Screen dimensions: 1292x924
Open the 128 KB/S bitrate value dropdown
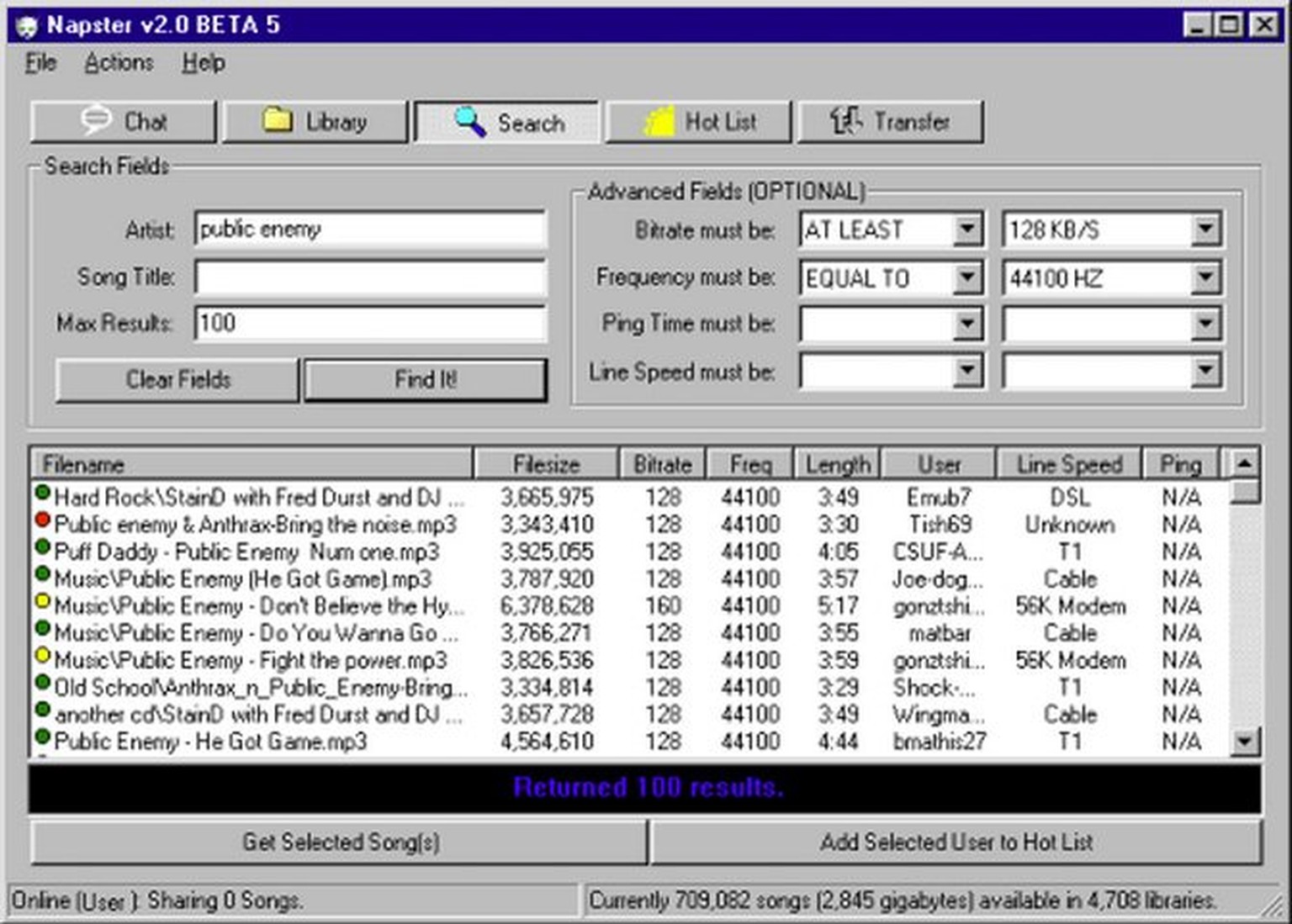(1205, 230)
